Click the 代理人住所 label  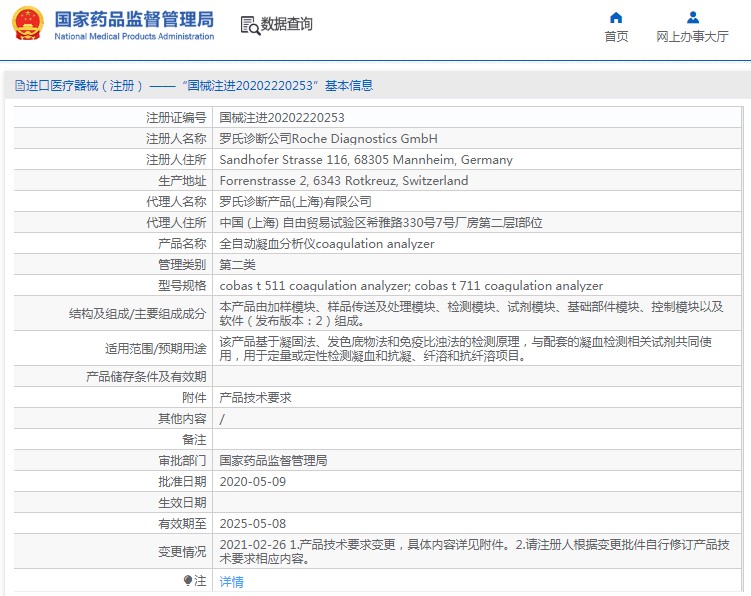[176, 223]
